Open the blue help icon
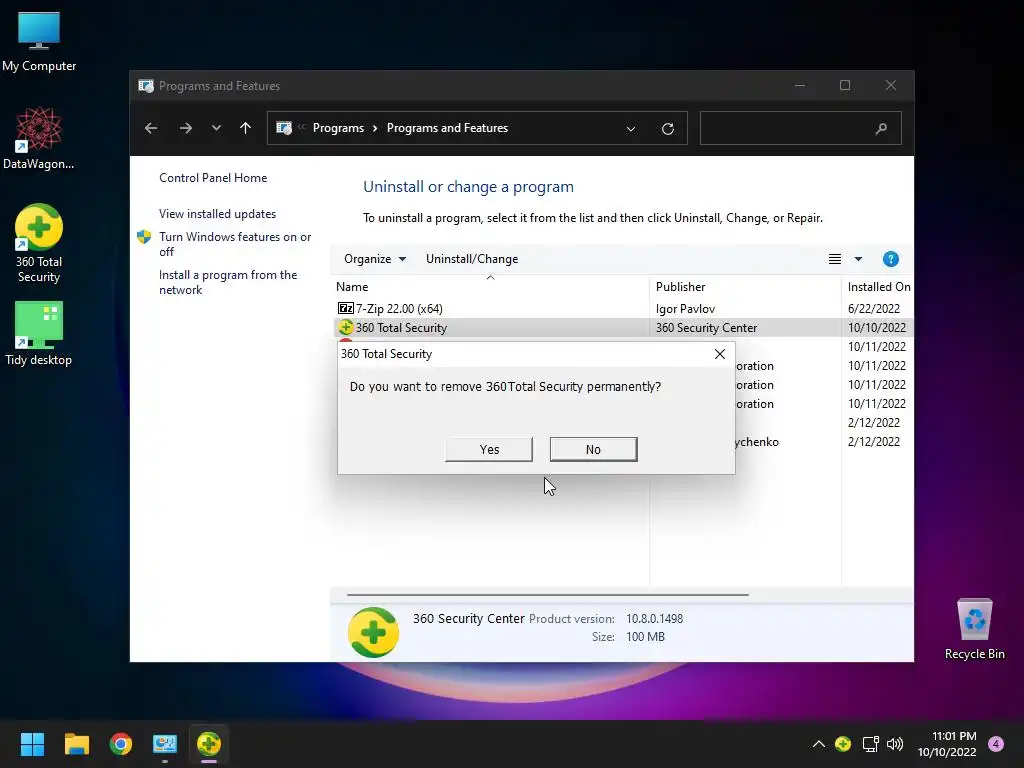Screen dimensions: 1024x768 [890, 259]
